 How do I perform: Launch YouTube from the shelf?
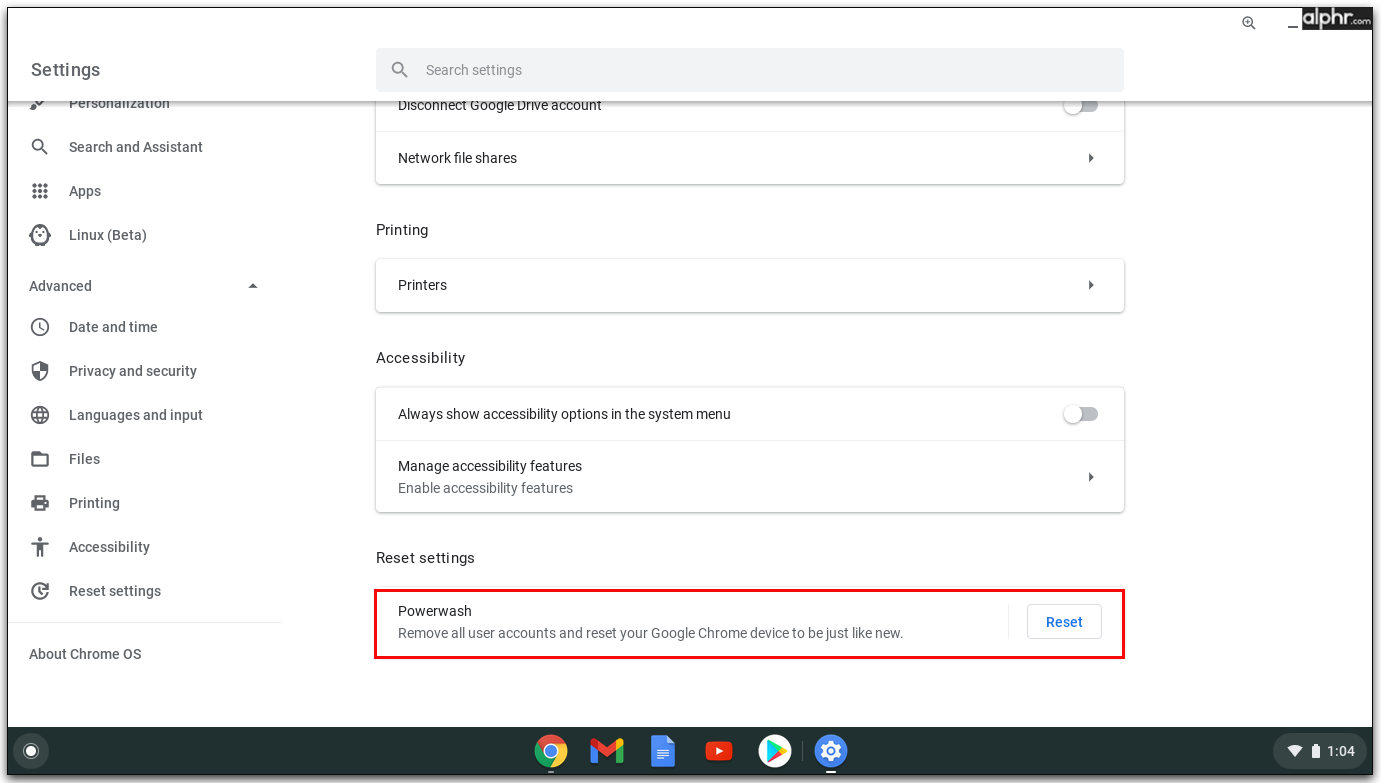[x=719, y=751]
